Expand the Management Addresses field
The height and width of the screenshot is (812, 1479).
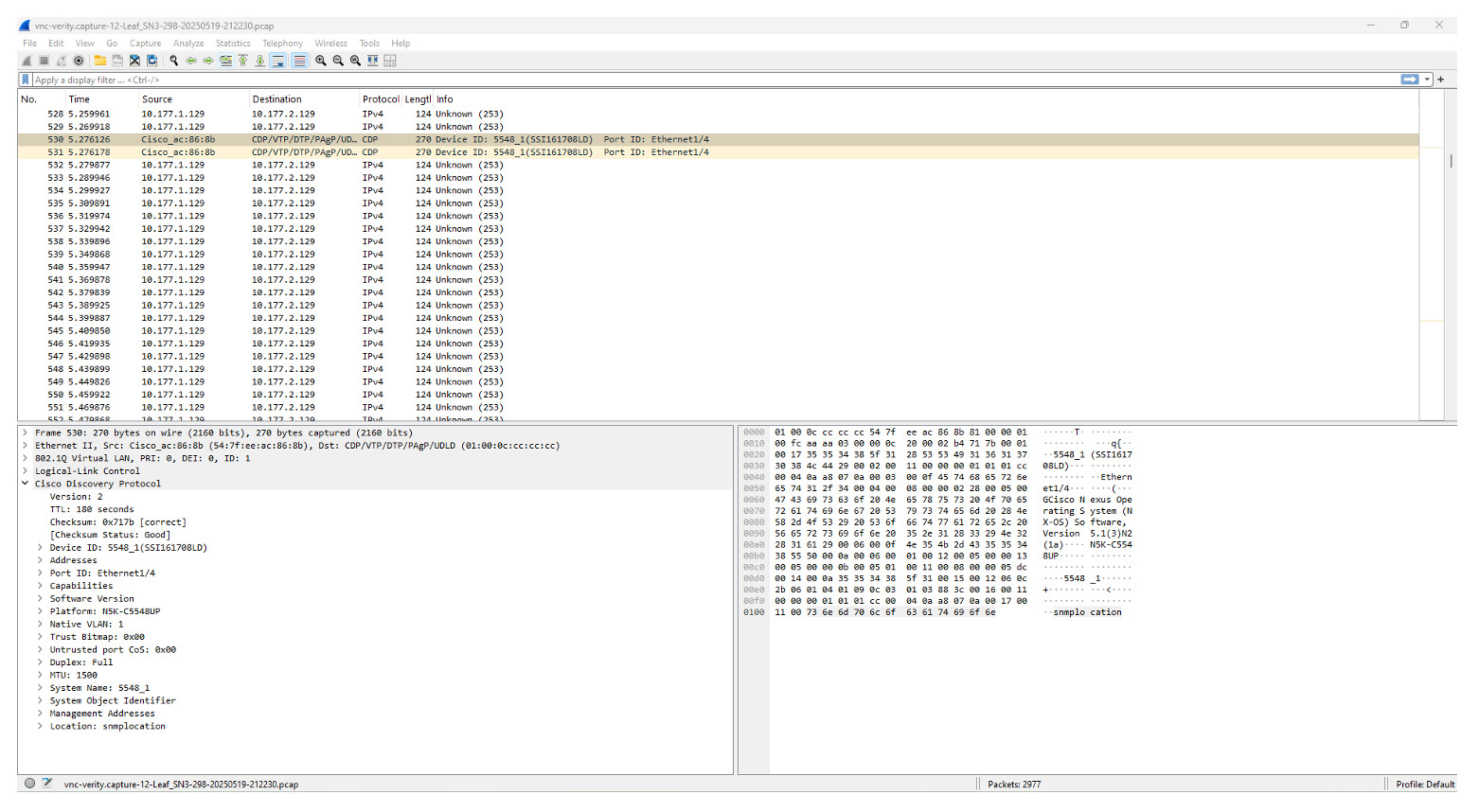(40, 714)
